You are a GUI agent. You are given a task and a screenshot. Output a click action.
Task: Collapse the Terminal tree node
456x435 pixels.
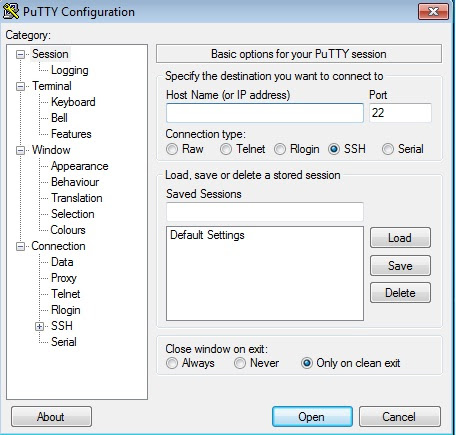(21, 87)
